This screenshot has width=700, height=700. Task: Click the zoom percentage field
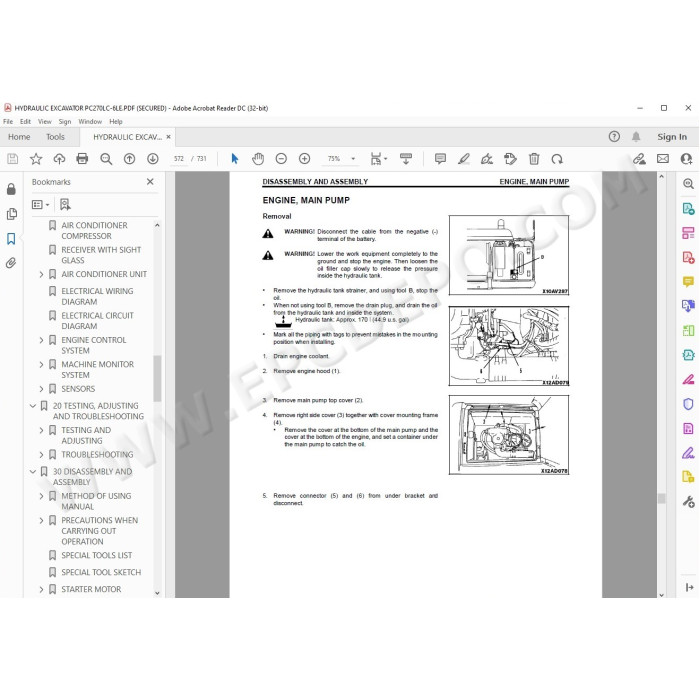pos(334,159)
